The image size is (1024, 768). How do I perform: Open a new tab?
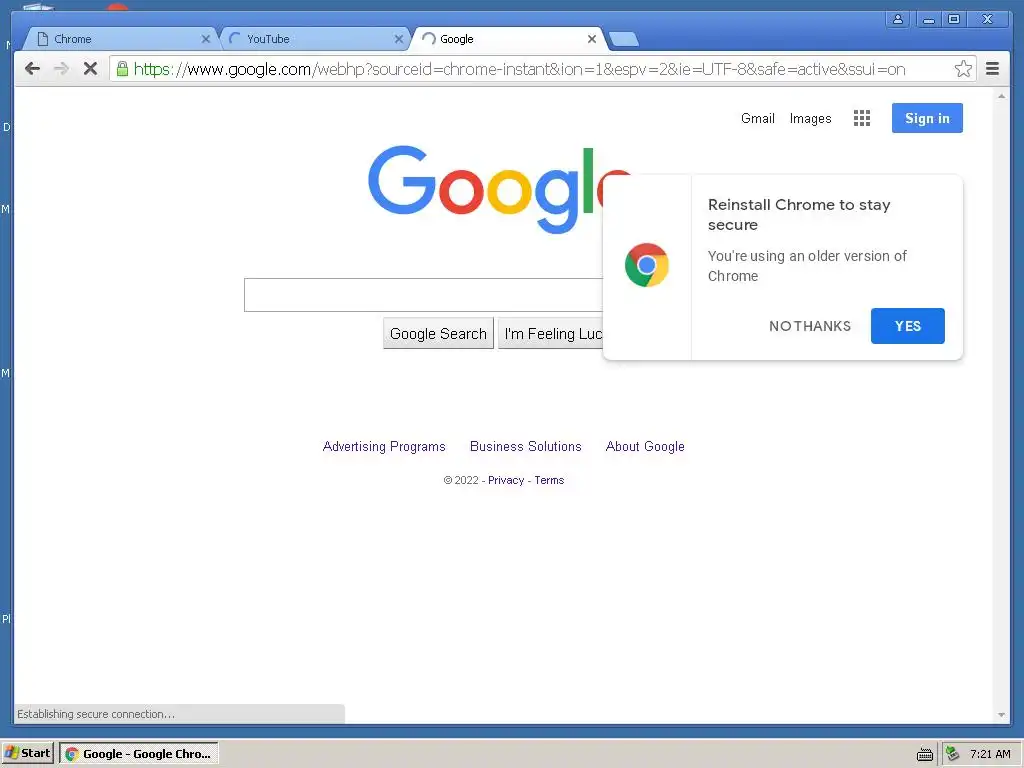point(624,39)
